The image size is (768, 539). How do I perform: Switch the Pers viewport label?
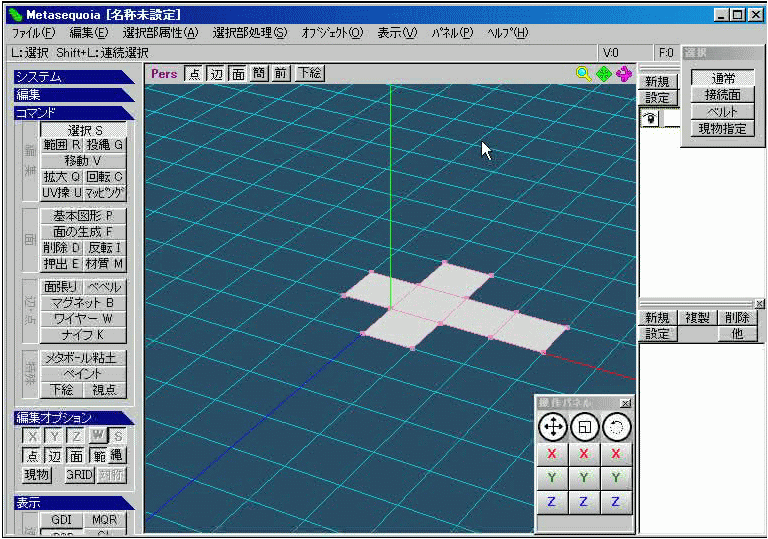coord(164,74)
